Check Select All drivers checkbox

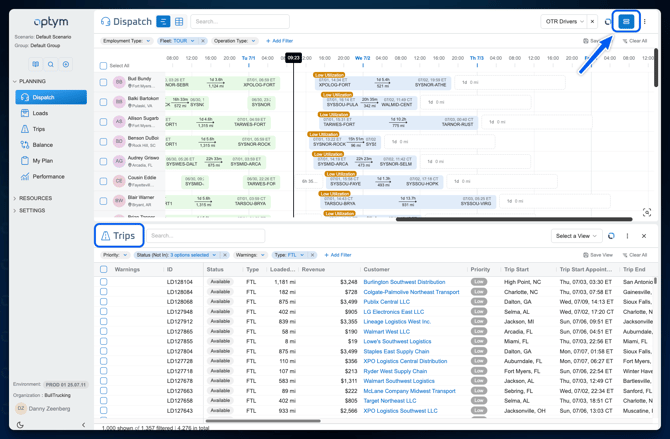point(103,66)
